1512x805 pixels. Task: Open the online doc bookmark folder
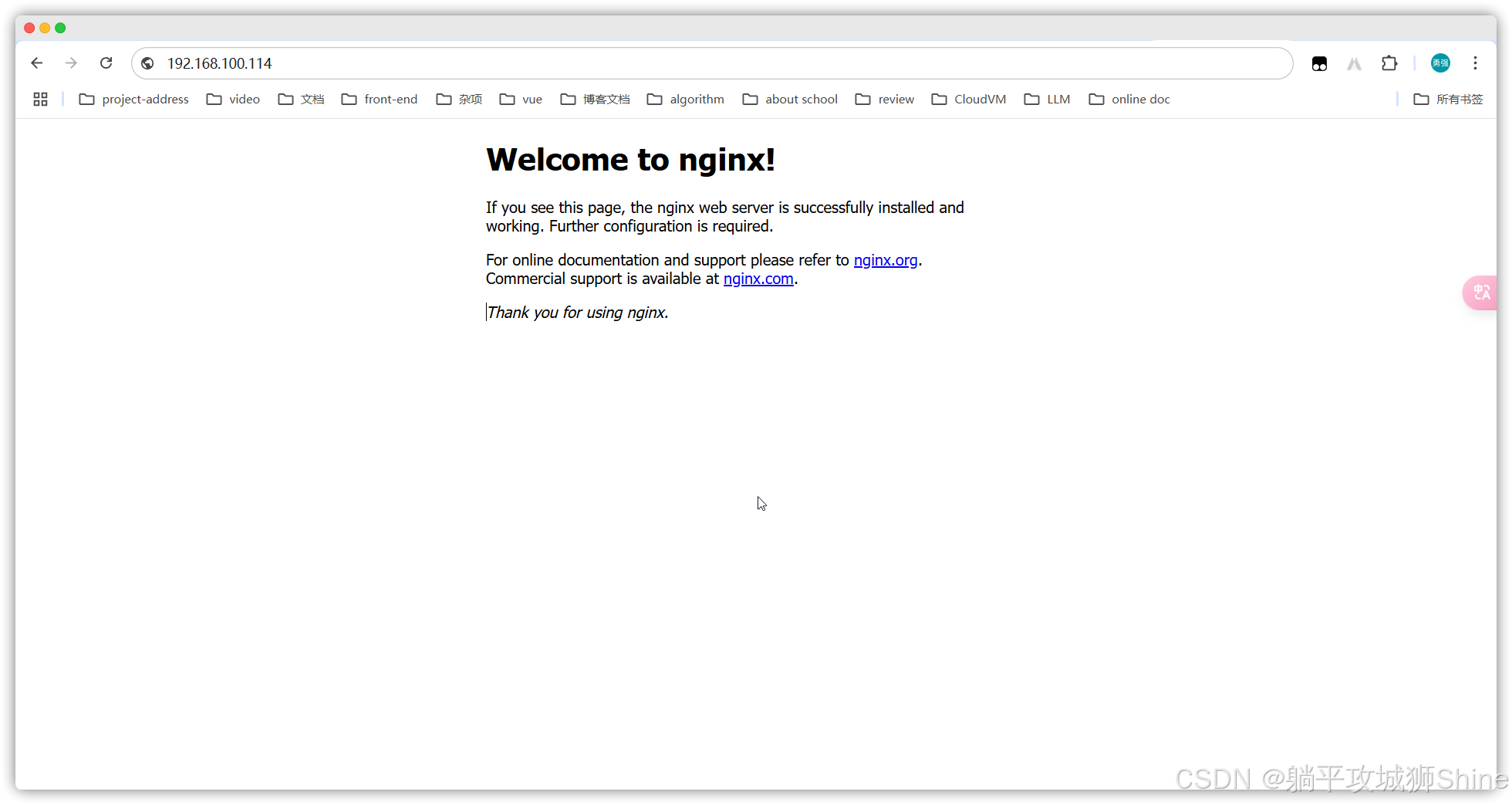pyautogui.click(x=1129, y=99)
